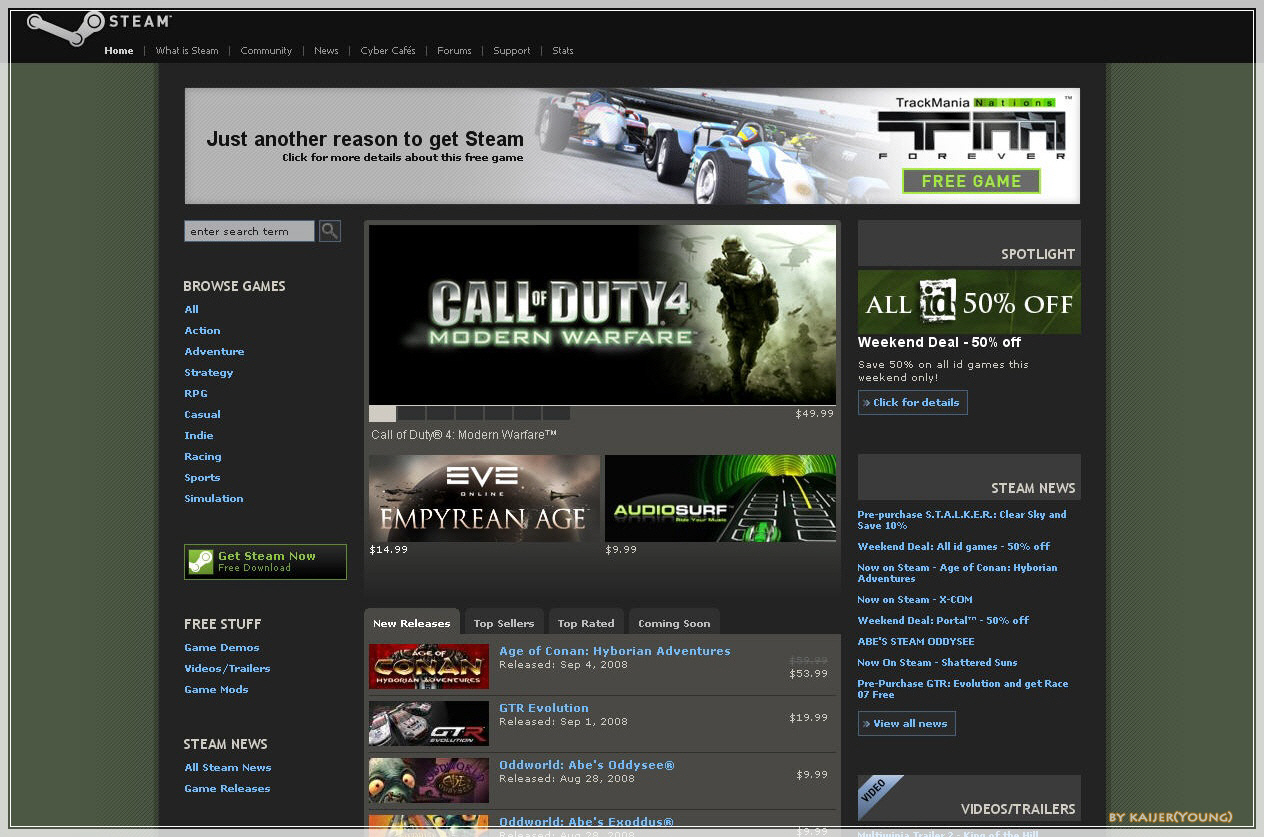The image size is (1264, 837).
Task: Switch to Top Sellers tab
Action: [x=504, y=622]
